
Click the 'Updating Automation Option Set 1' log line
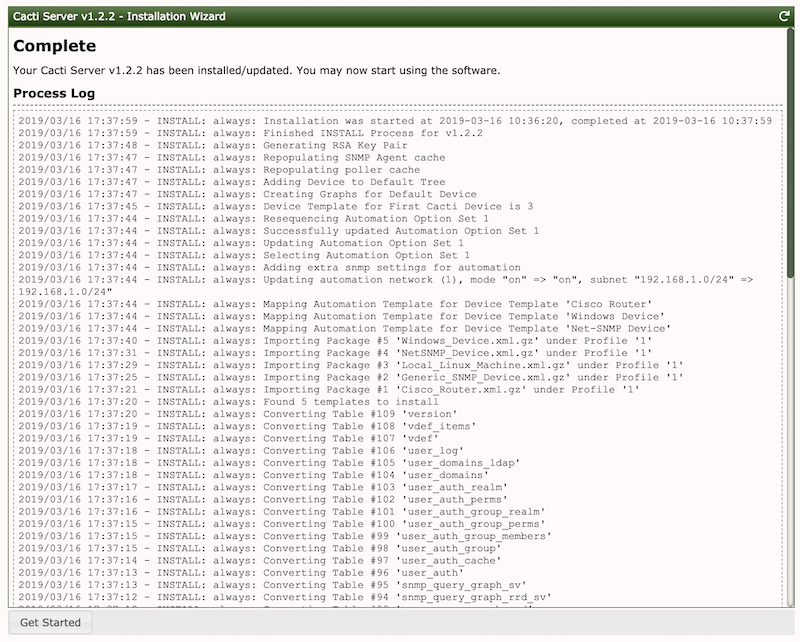point(241,243)
